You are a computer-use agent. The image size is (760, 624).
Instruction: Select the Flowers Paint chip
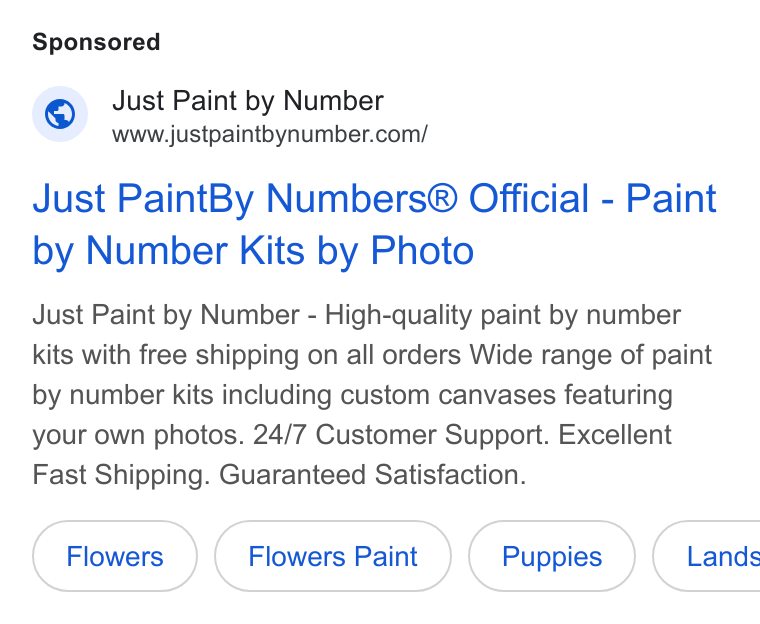[333, 556]
